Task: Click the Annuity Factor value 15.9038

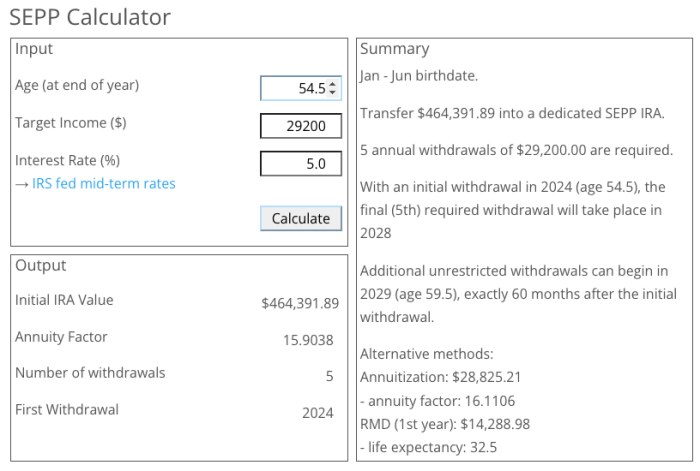Action: click(x=308, y=339)
